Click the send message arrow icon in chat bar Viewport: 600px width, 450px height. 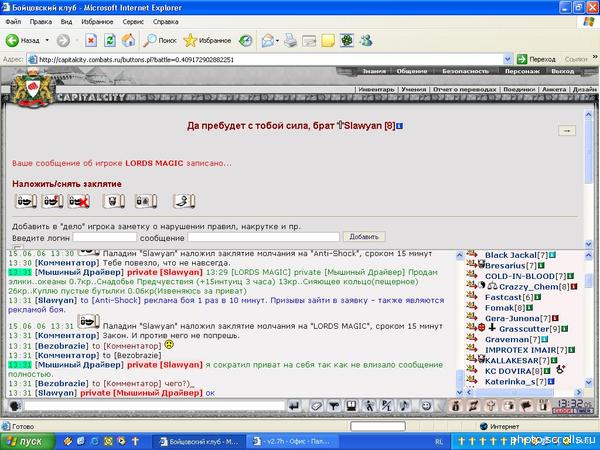click(294, 406)
